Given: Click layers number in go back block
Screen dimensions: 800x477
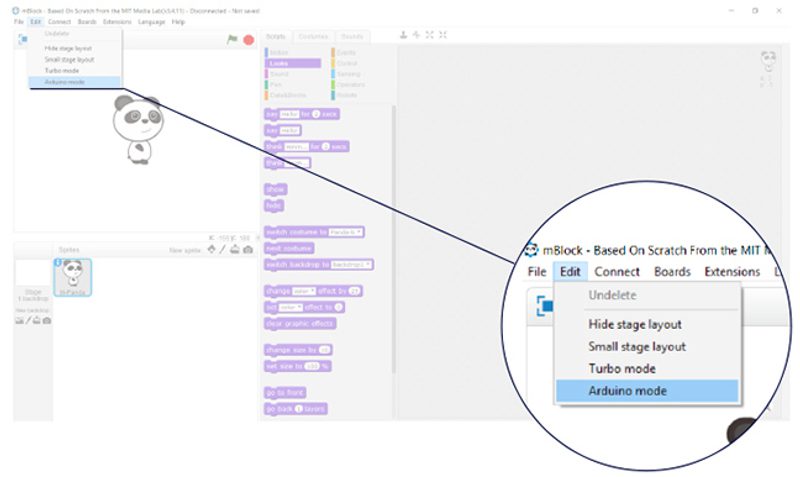Looking at the screenshot, I should click(299, 409).
